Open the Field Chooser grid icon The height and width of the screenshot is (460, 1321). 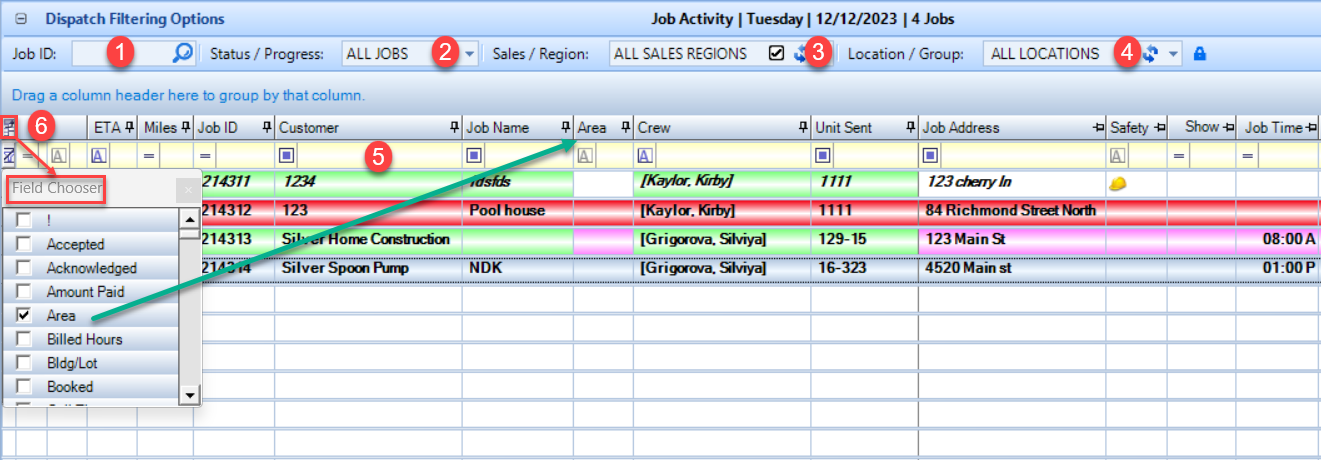coord(9,127)
